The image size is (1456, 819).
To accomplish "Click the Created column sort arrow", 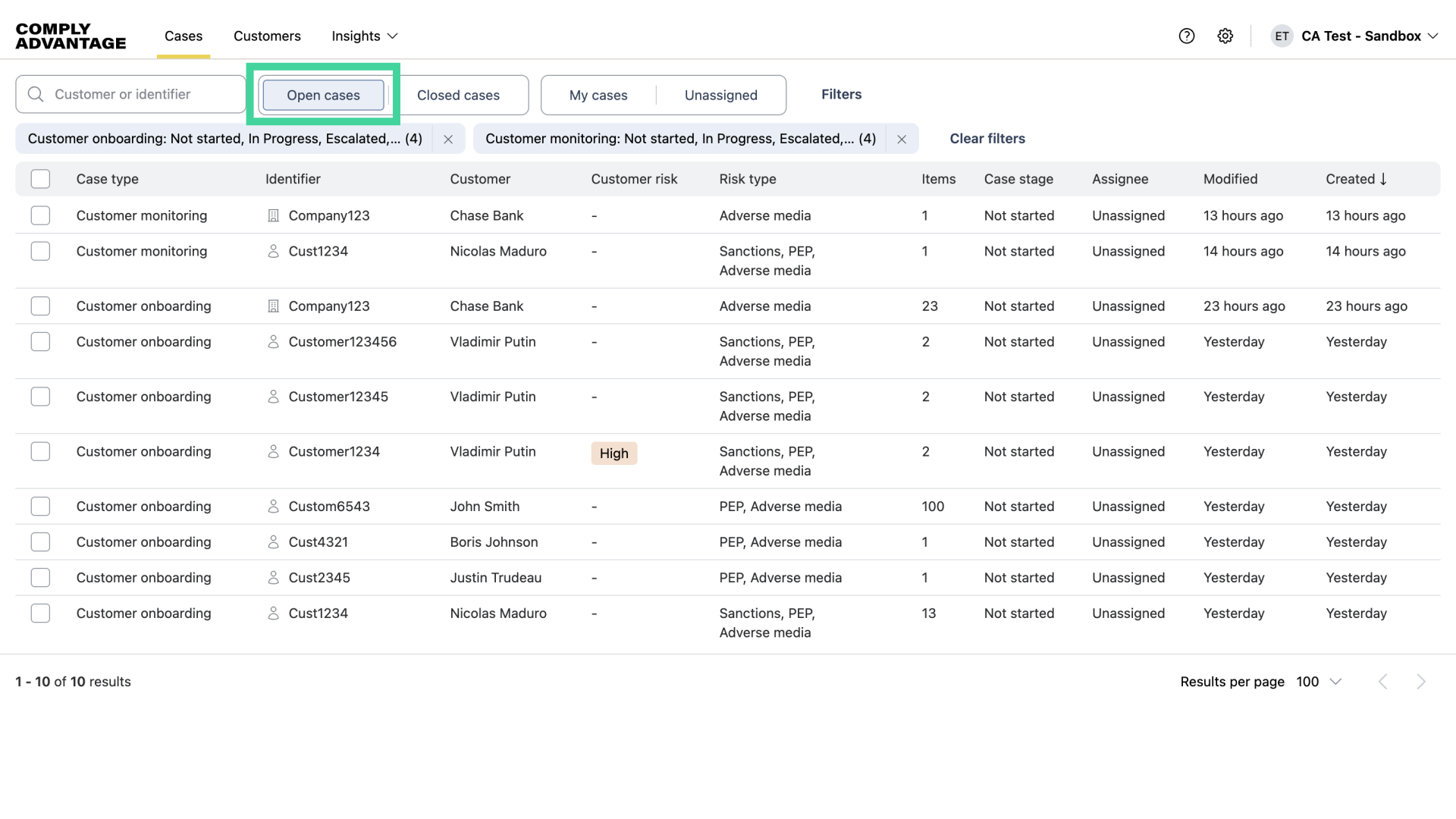I will [x=1383, y=179].
